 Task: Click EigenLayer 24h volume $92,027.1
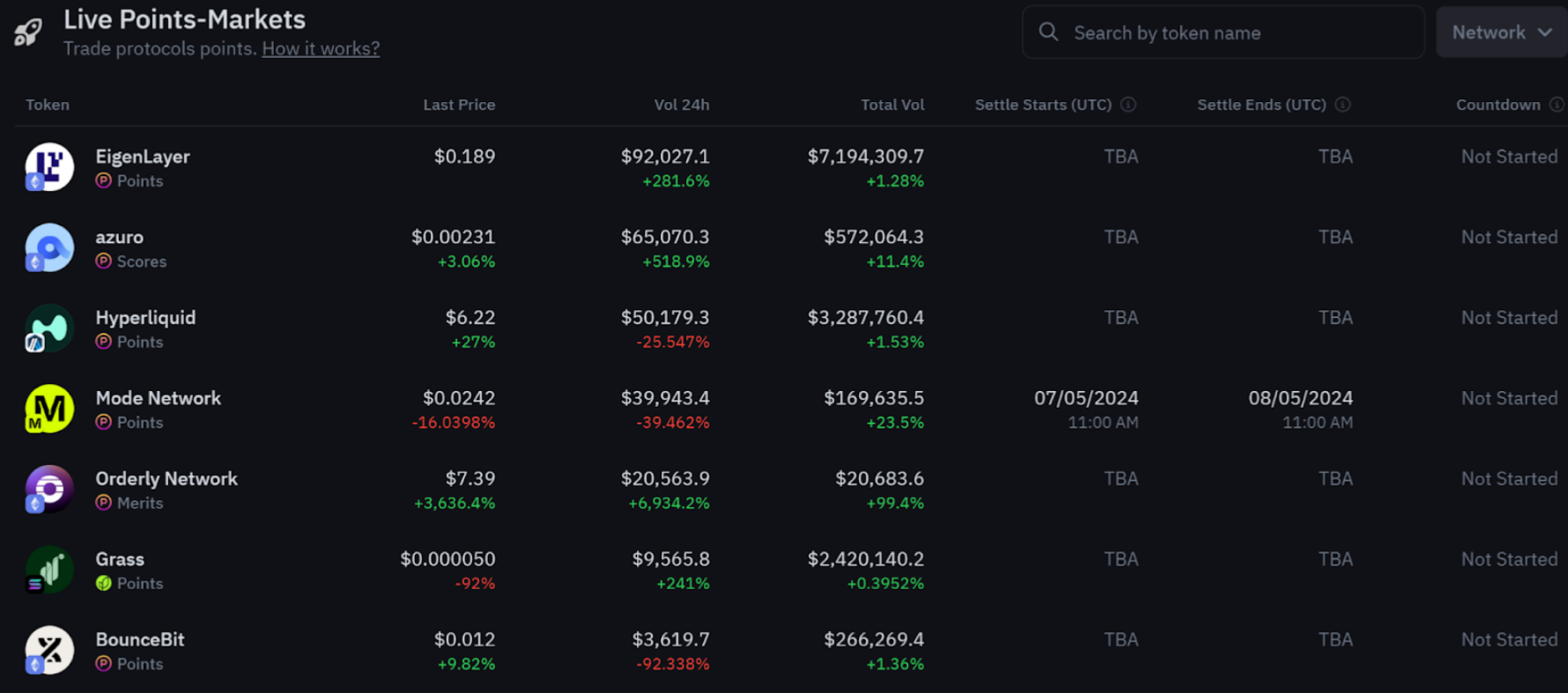click(665, 157)
